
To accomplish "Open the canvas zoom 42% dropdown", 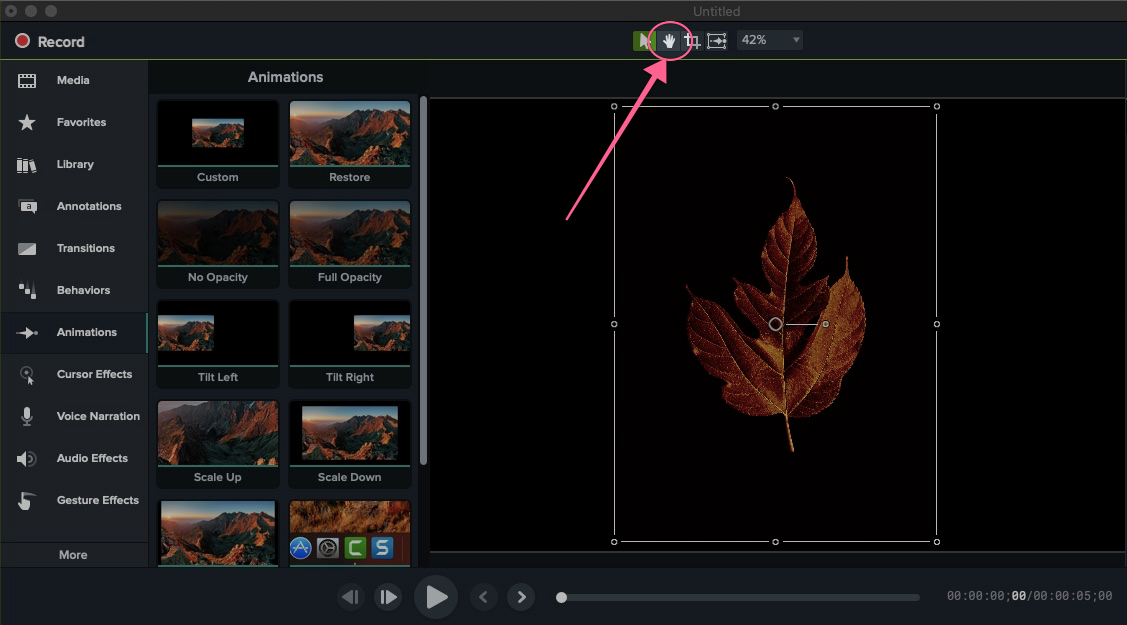I will [x=769, y=40].
